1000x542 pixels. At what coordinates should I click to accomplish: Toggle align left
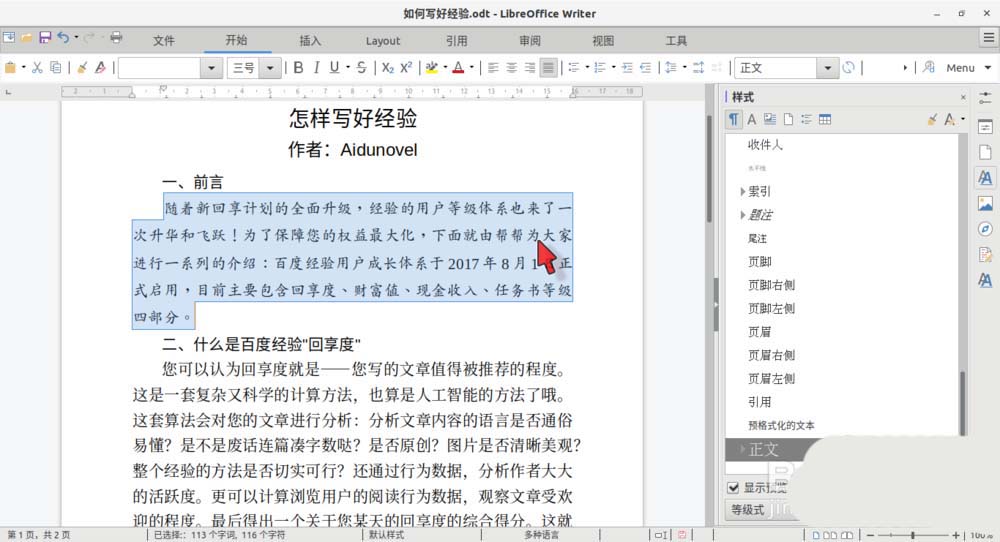pos(493,68)
